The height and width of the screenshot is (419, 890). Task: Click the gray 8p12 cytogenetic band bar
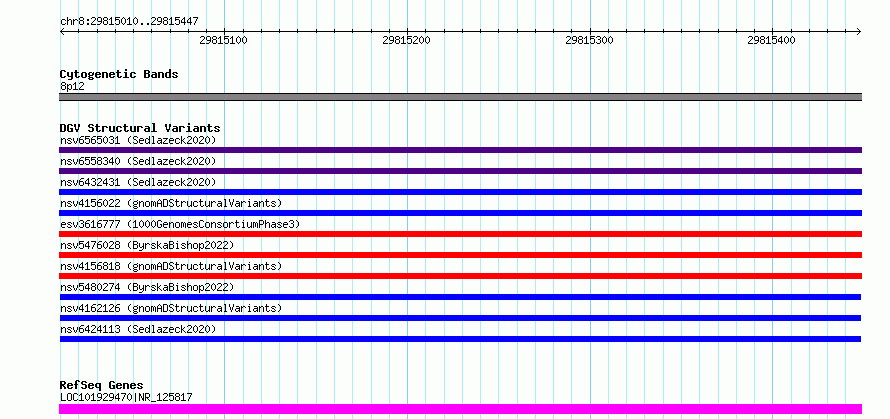[460, 97]
